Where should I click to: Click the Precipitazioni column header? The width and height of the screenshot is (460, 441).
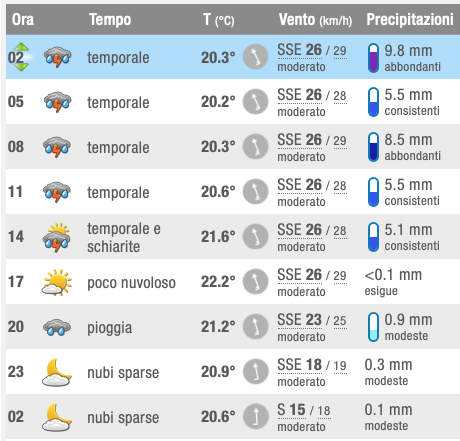tap(410, 19)
